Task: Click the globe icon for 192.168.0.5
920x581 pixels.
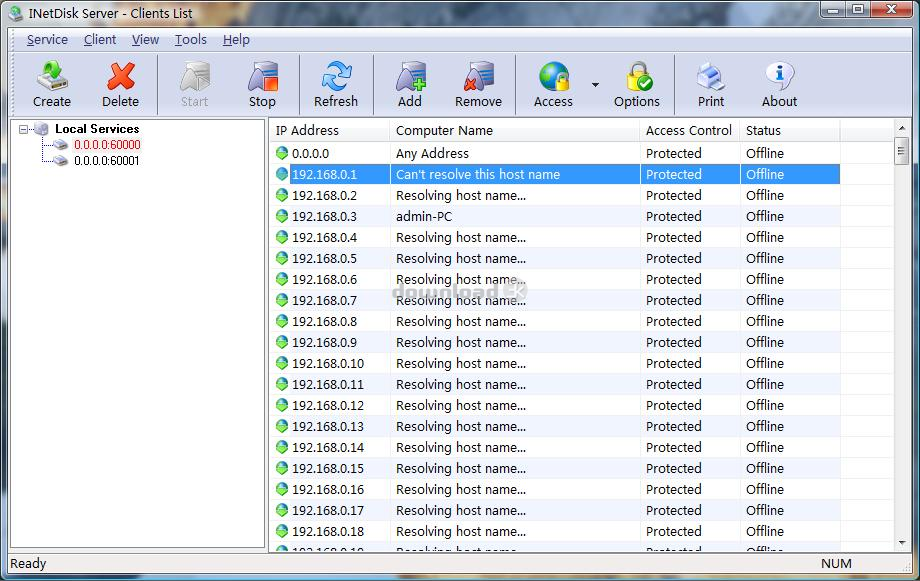Action: point(282,258)
